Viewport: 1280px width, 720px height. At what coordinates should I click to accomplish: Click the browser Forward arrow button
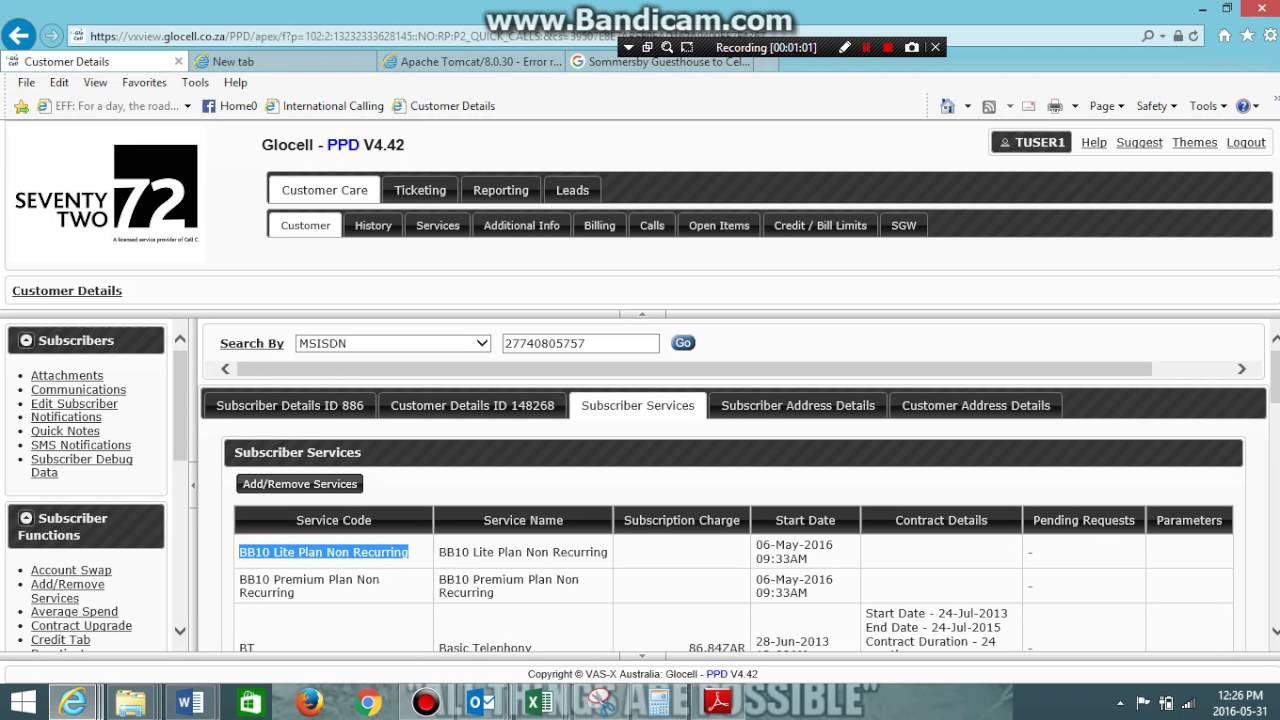pos(52,36)
